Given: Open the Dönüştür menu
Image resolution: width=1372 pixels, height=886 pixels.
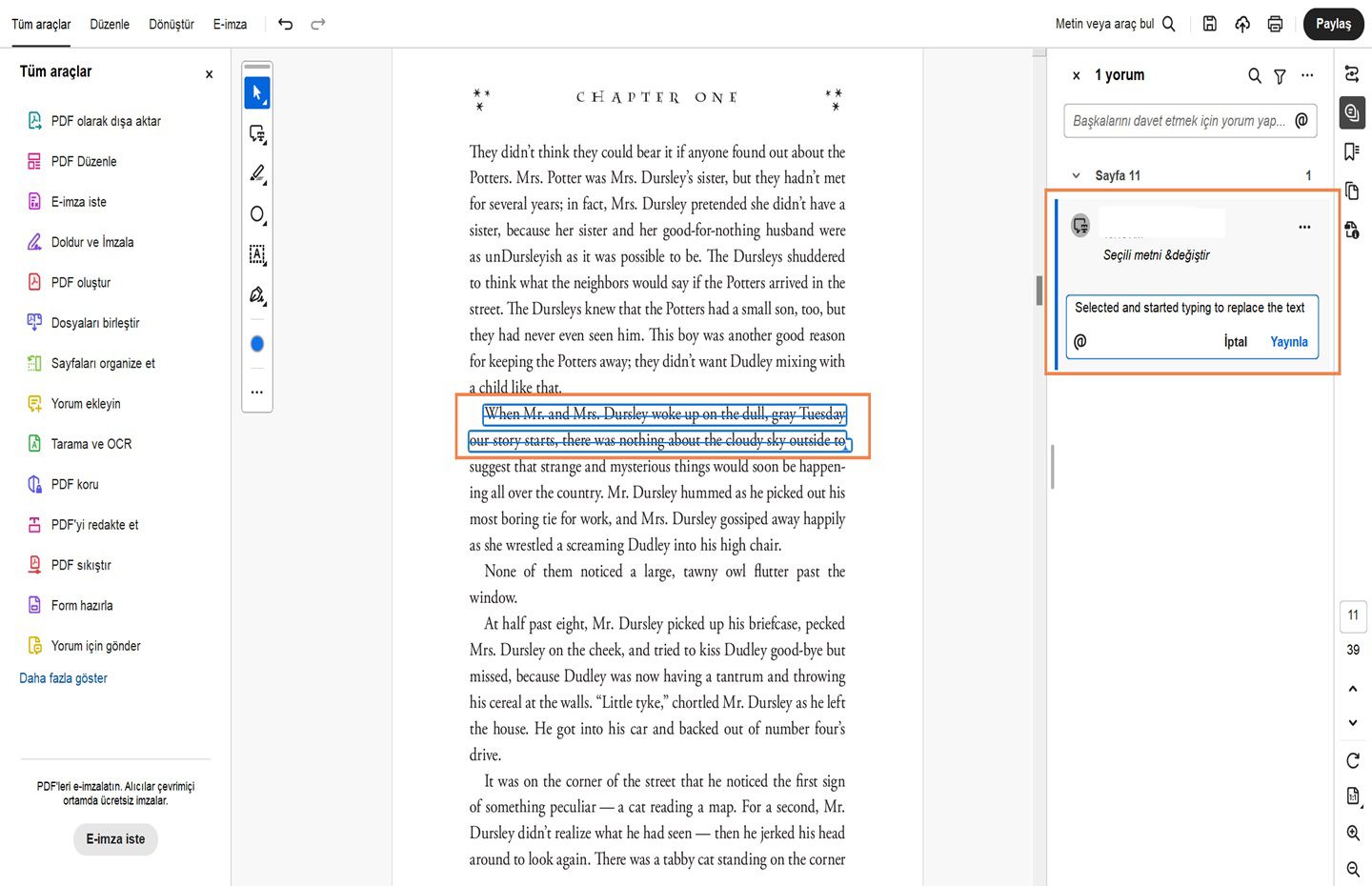Looking at the screenshot, I should (x=171, y=24).
